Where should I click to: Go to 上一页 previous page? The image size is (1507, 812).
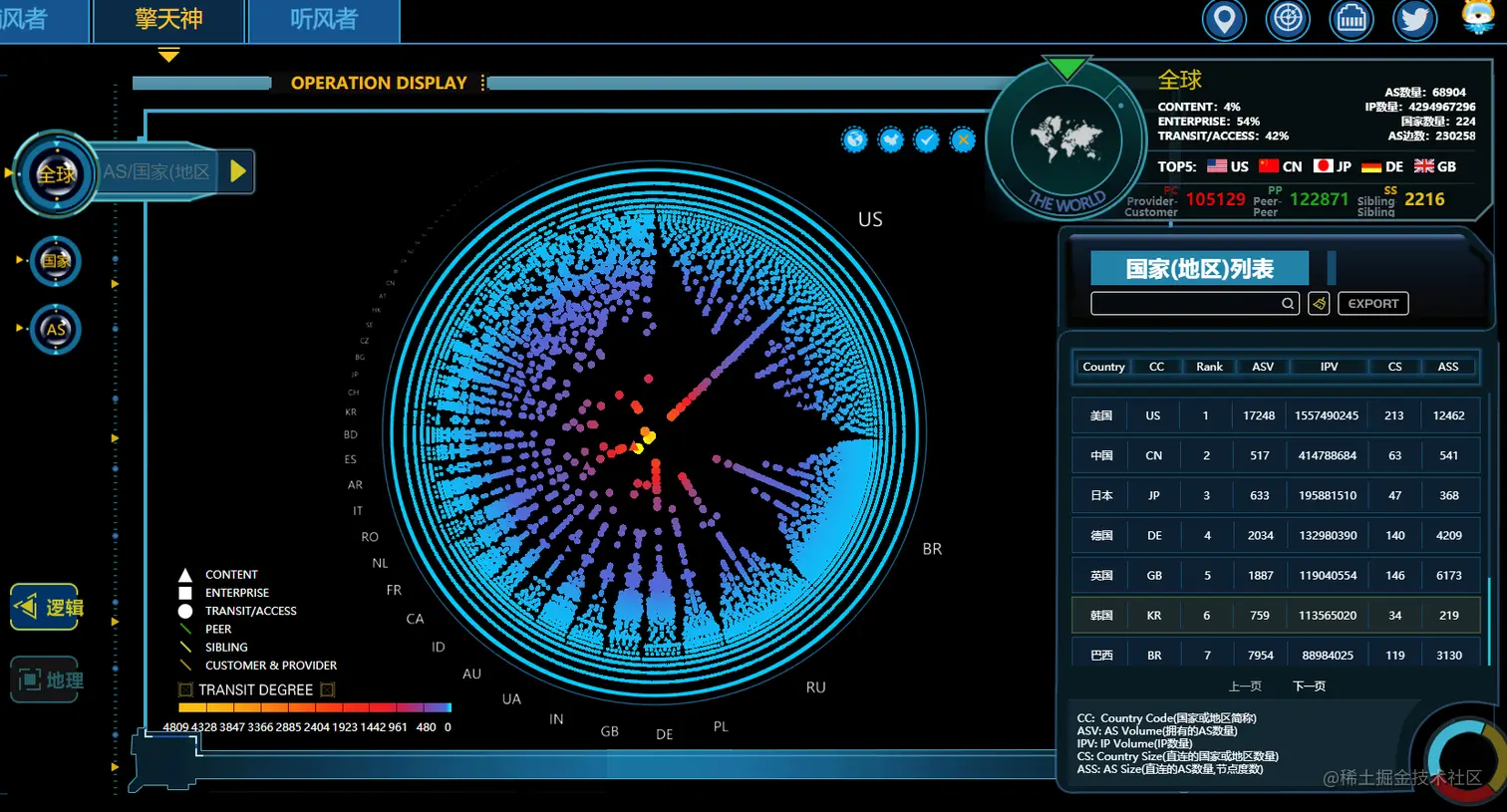pyautogui.click(x=1245, y=685)
